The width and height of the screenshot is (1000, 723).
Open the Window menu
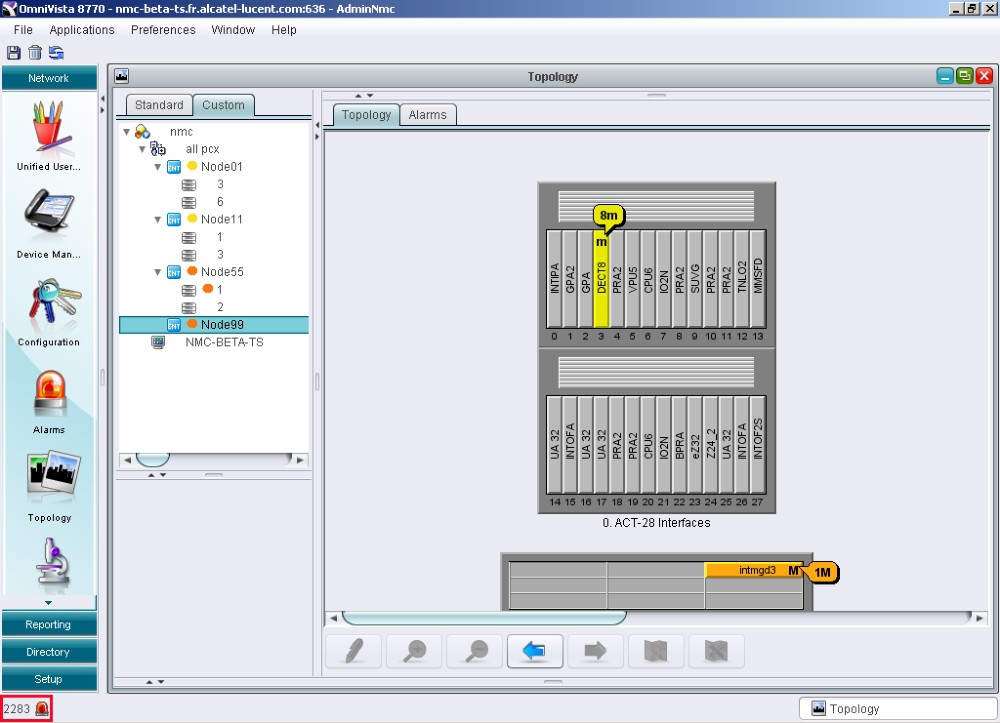(233, 30)
